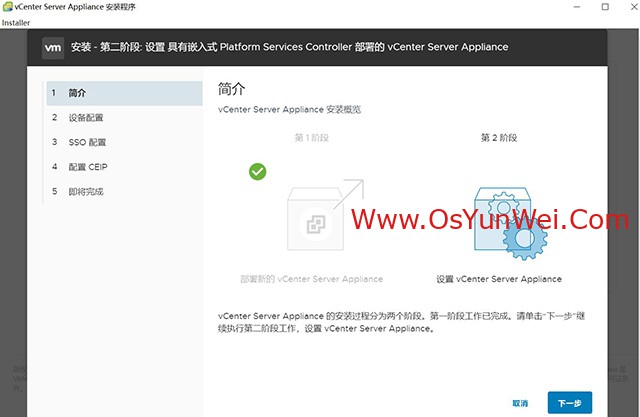Click the 部署新的 vCenter Server Appliance caption
Image resolution: width=640 pixels, height=417 pixels.
311,279
